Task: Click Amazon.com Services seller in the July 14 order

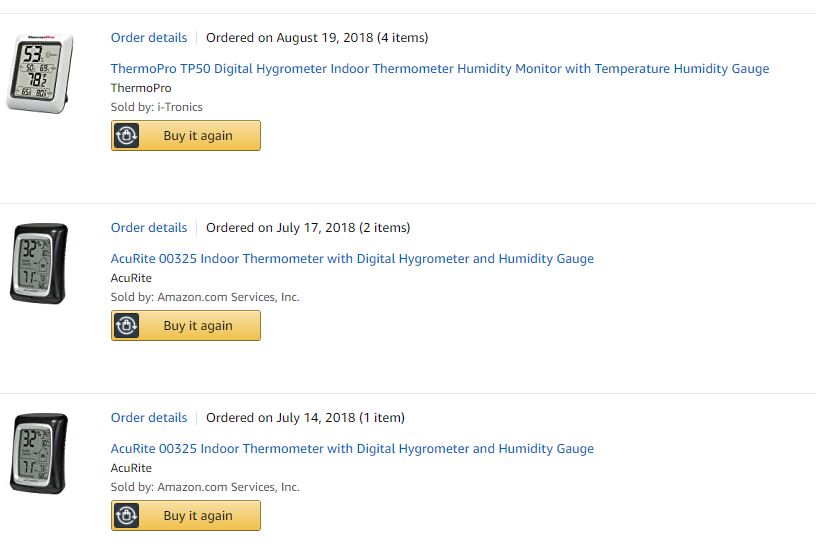Action: pyautogui.click(x=228, y=487)
